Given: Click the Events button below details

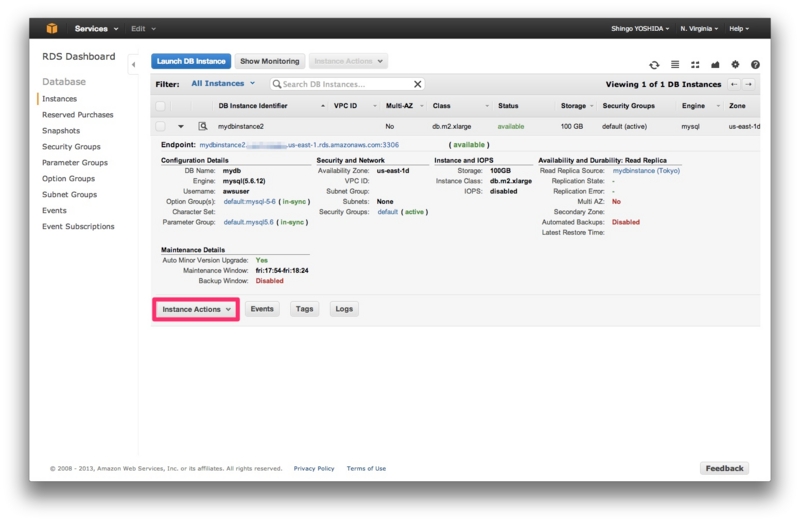Looking at the screenshot, I should click(262, 309).
